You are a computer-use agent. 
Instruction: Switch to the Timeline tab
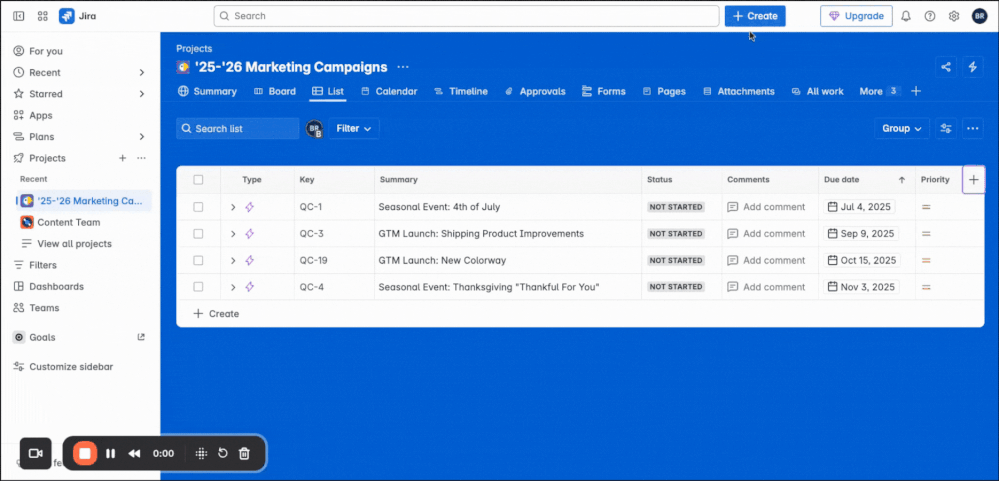461,91
